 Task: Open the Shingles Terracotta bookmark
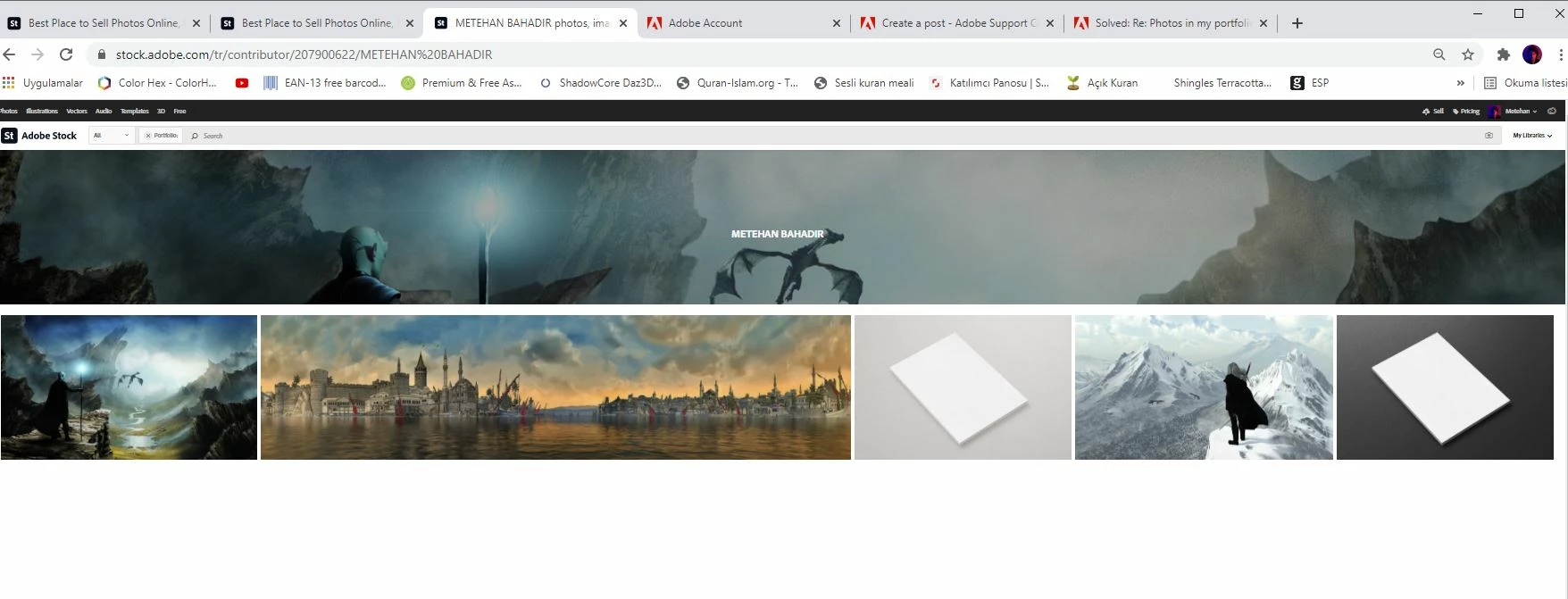(x=1222, y=83)
